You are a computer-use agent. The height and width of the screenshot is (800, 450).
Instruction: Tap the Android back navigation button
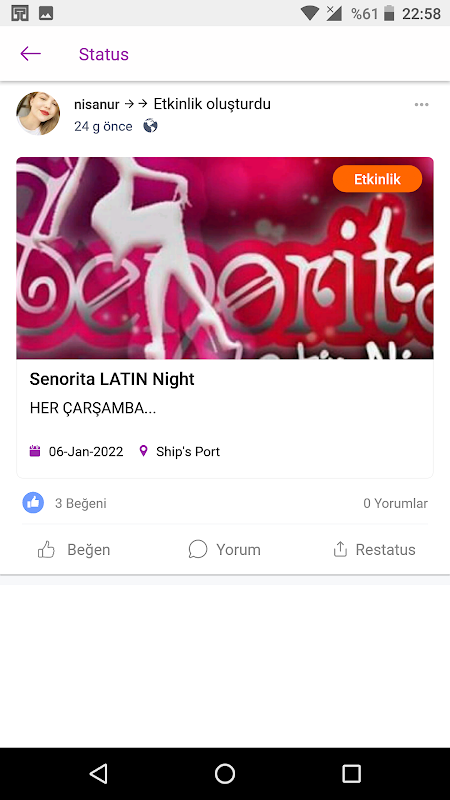(98, 773)
